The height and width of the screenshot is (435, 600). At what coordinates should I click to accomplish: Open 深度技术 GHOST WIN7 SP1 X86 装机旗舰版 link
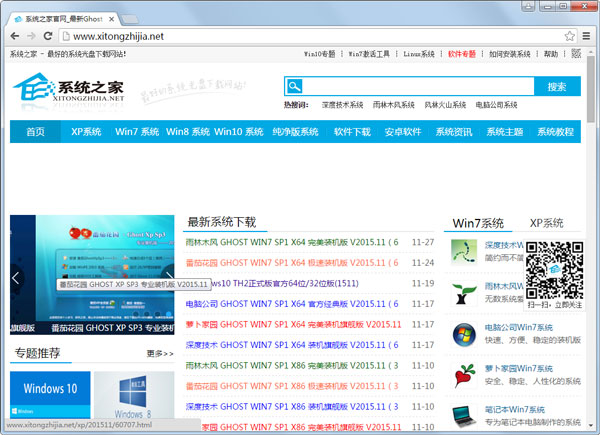[x=292, y=407]
